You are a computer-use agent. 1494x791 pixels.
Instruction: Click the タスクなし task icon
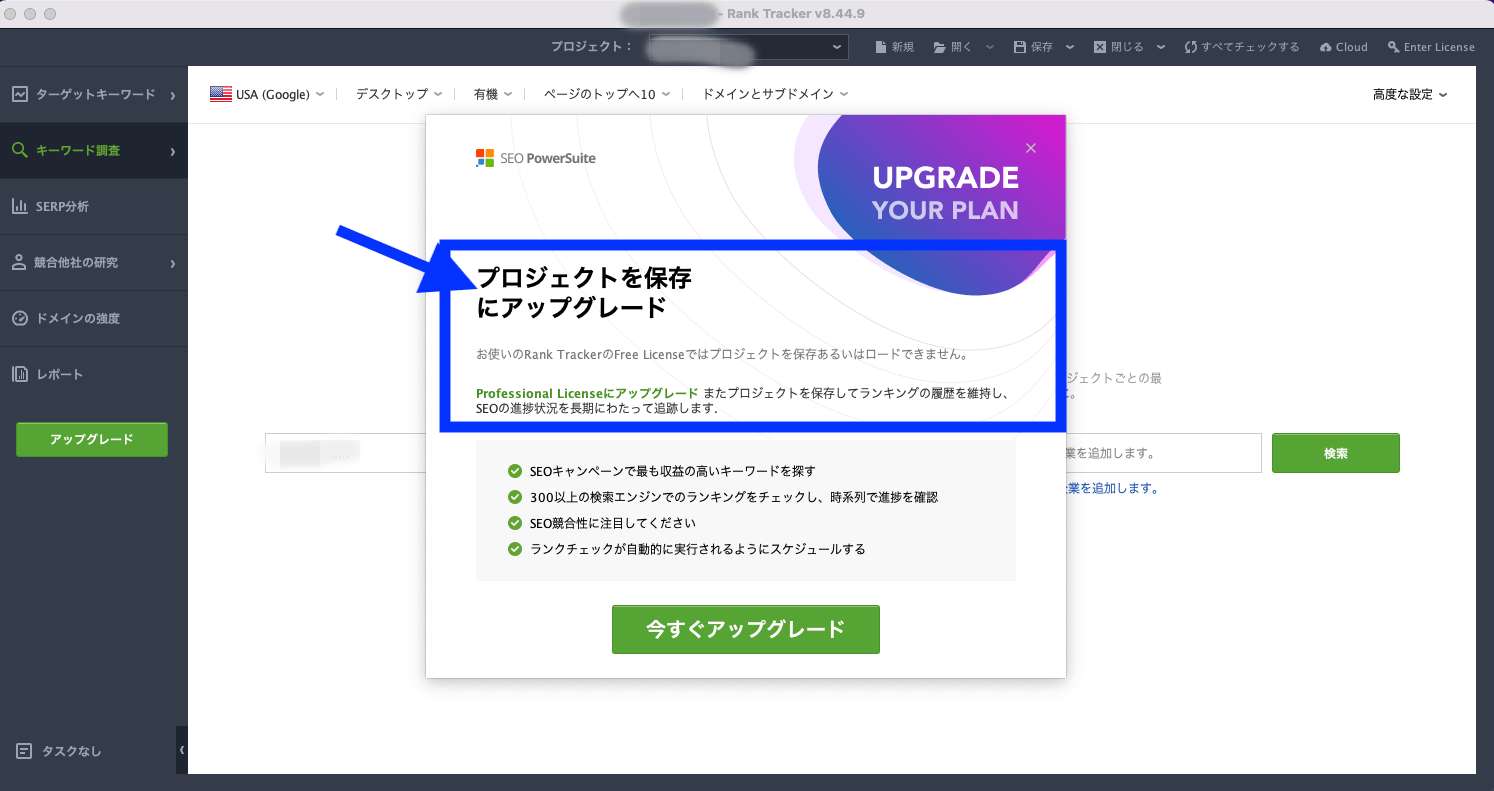click(24, 751)
